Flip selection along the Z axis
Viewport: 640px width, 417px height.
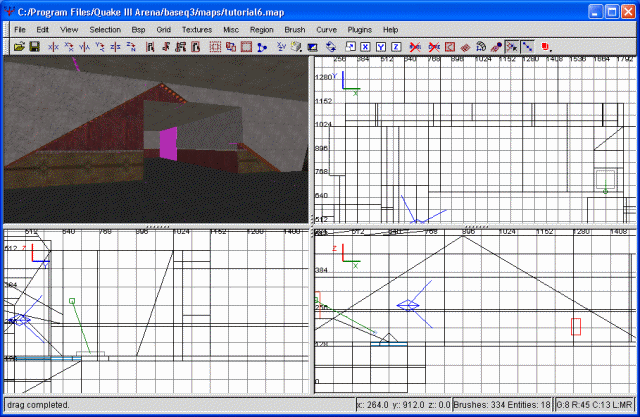115,47
